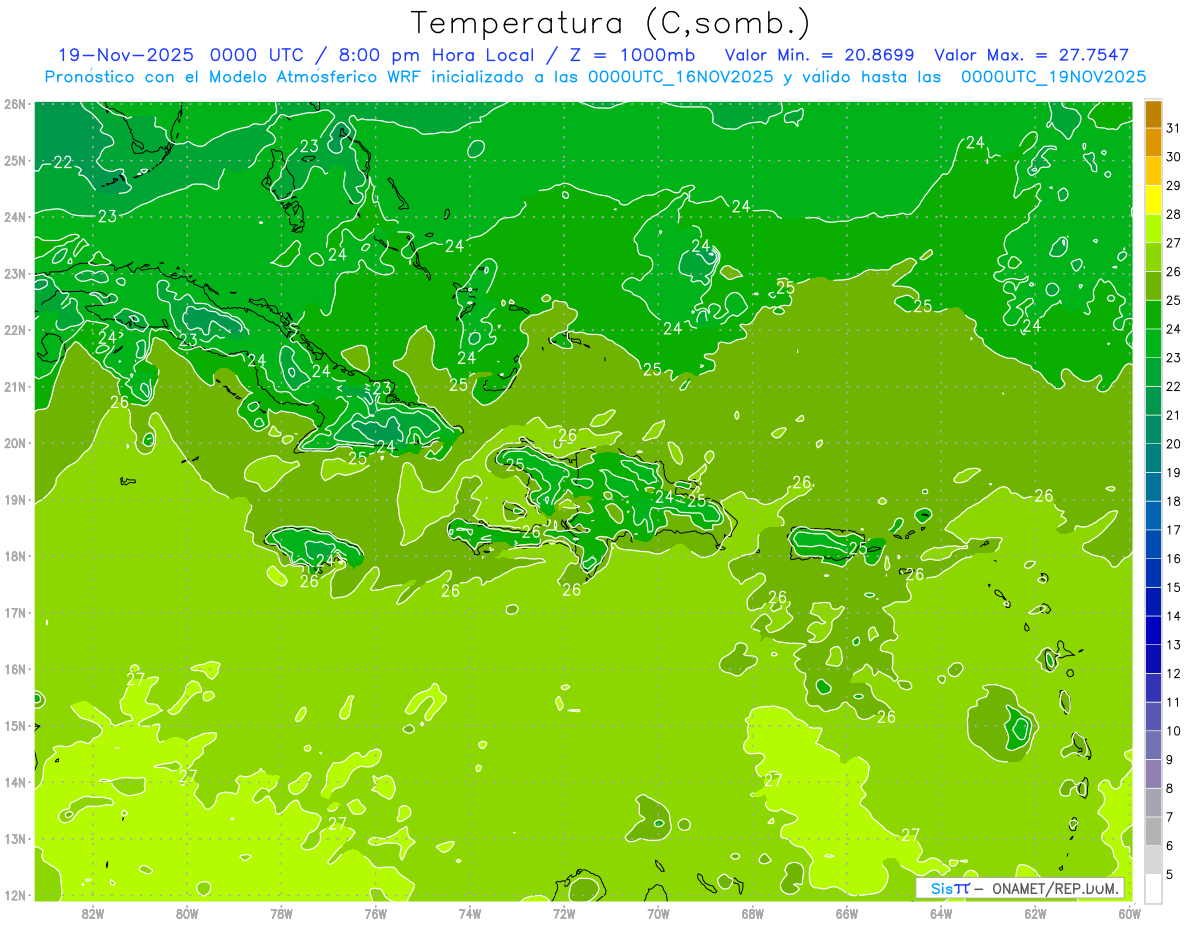This screenshot has width=1200, height=927.
Task: Pick the yellow colorbar swatch between 28 and 29
Action: [x=1153, y=200]
